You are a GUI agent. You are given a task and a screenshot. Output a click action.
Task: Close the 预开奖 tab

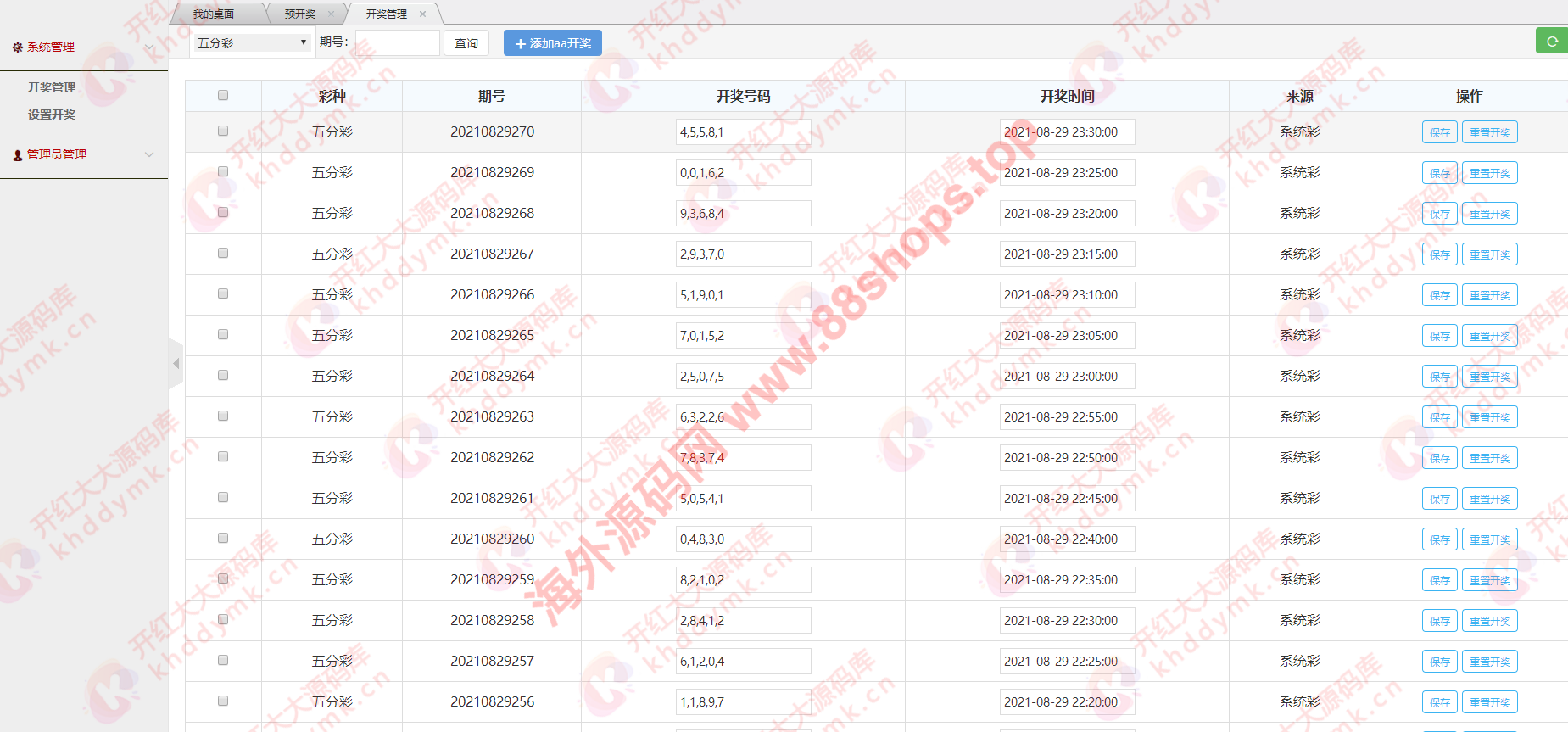click(x=331, y=14)
